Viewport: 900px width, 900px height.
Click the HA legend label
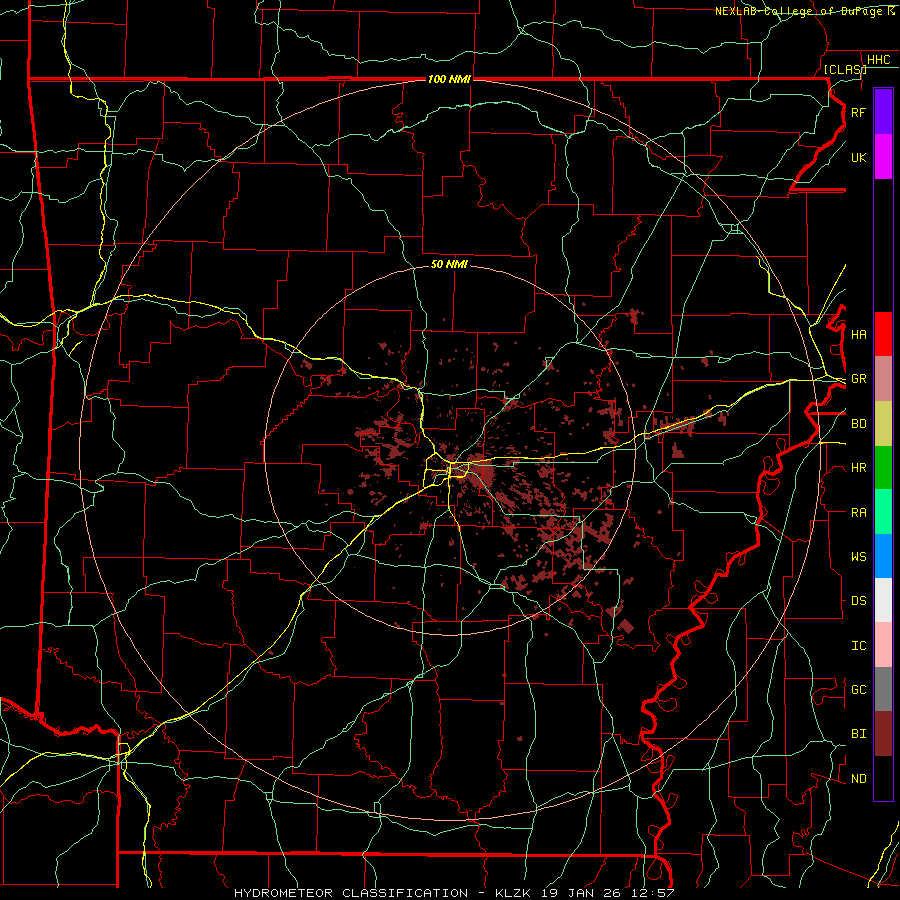coord(858,335)
